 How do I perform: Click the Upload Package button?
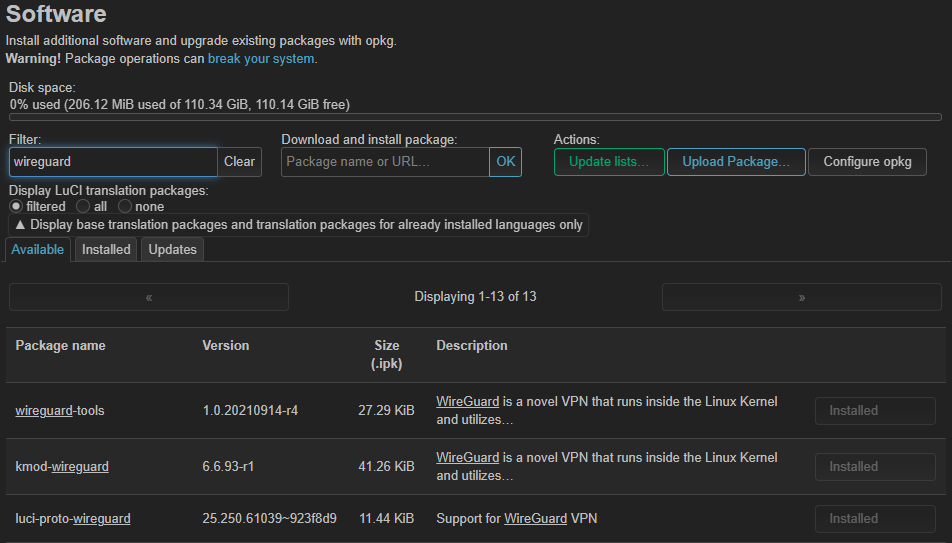point(736,162)
